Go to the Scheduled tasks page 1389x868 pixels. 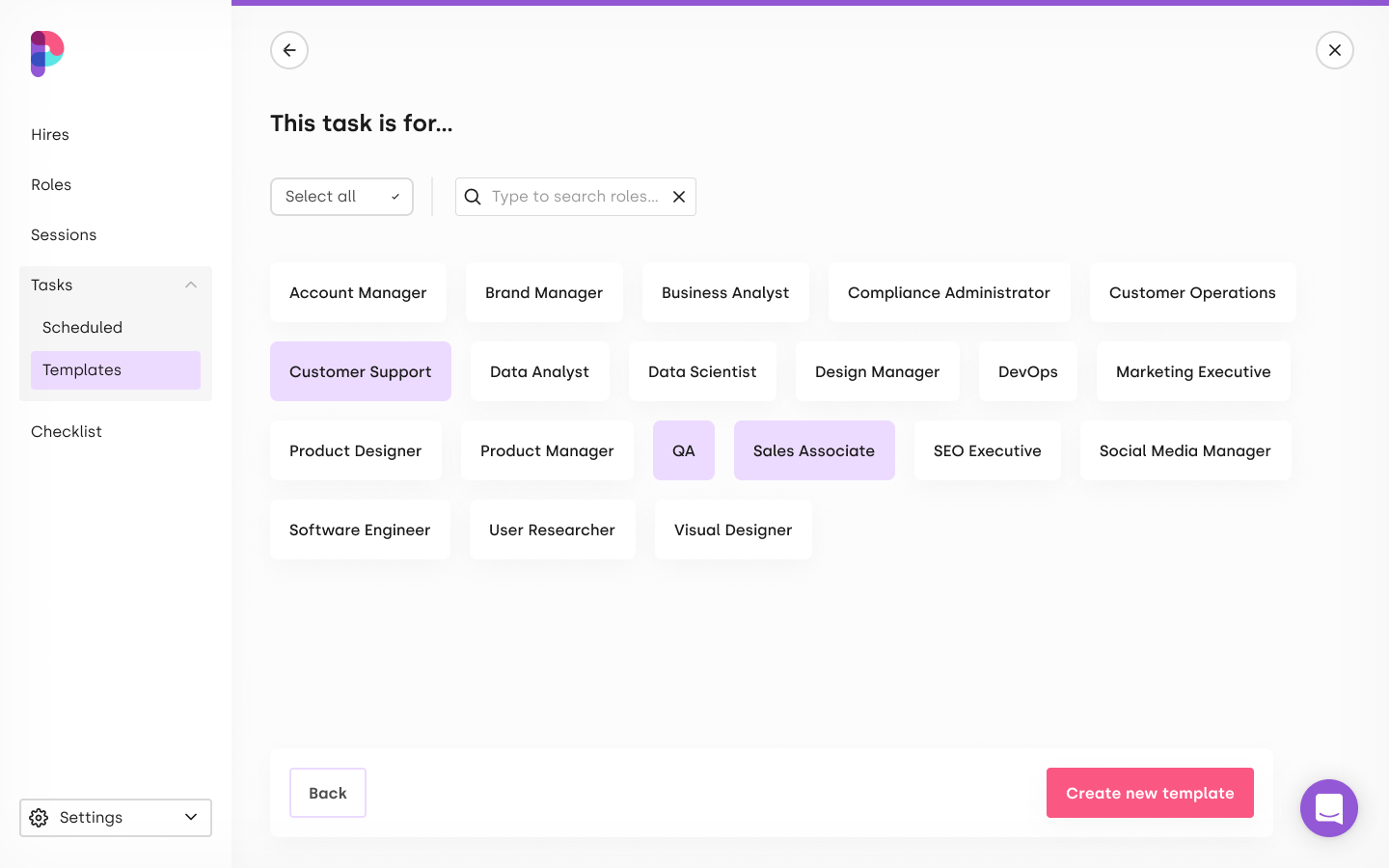[x=83, y=328]
